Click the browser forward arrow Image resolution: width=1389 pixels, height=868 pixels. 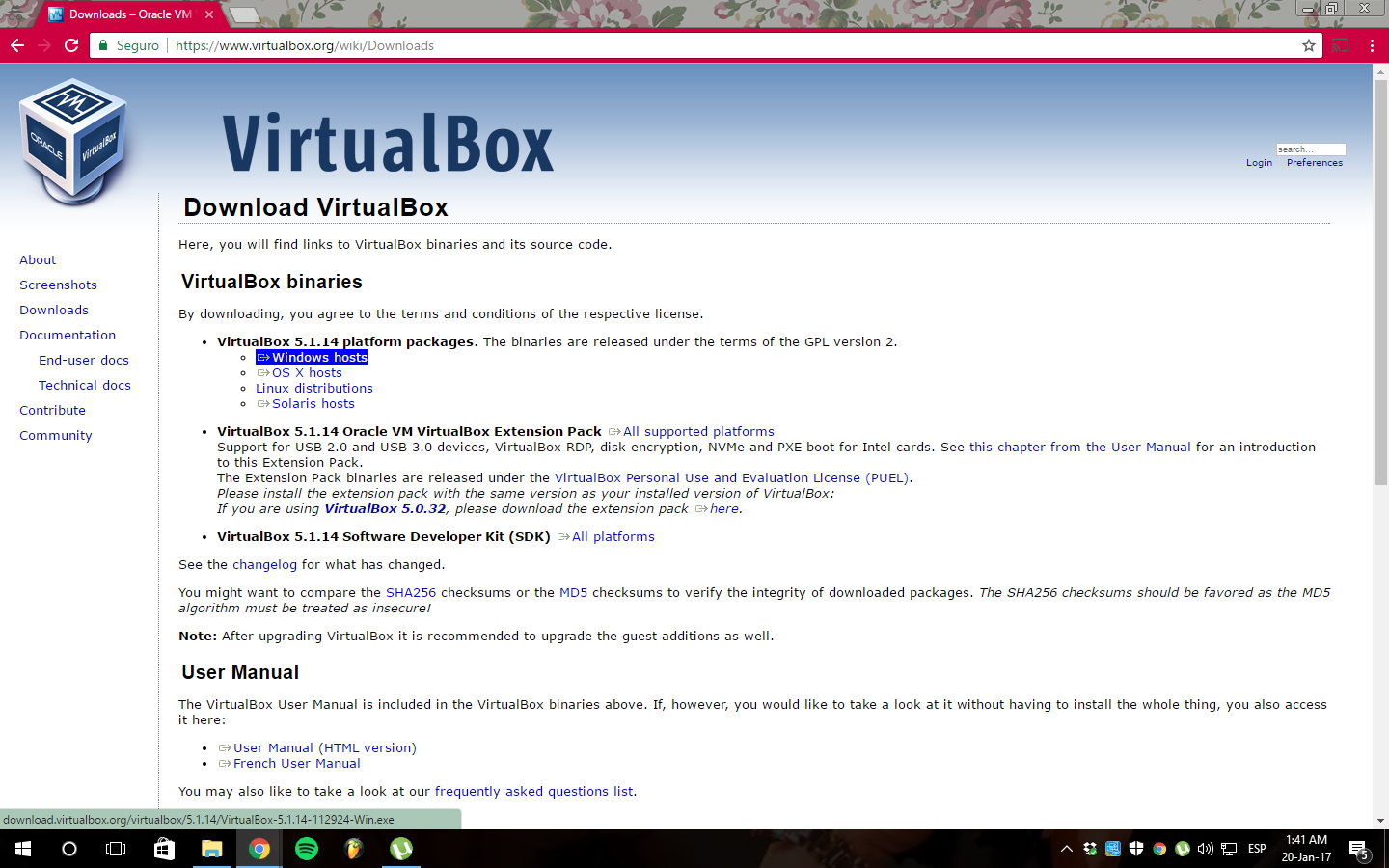click(44, 45)
